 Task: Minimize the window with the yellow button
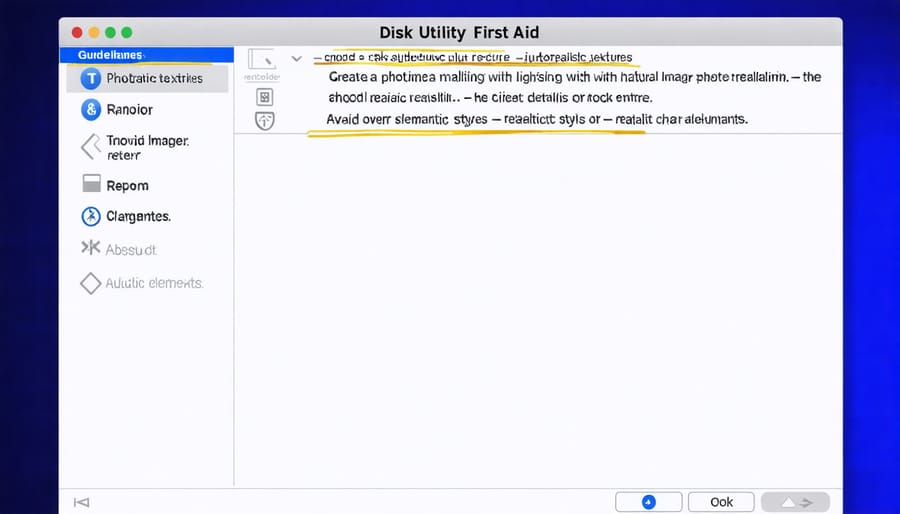point(94,33)
